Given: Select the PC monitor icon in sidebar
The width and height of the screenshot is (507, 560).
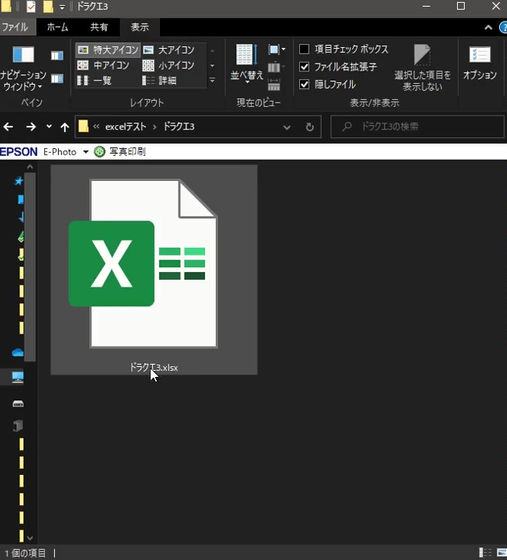Looking at the screenshot, I should pos(18,377).
